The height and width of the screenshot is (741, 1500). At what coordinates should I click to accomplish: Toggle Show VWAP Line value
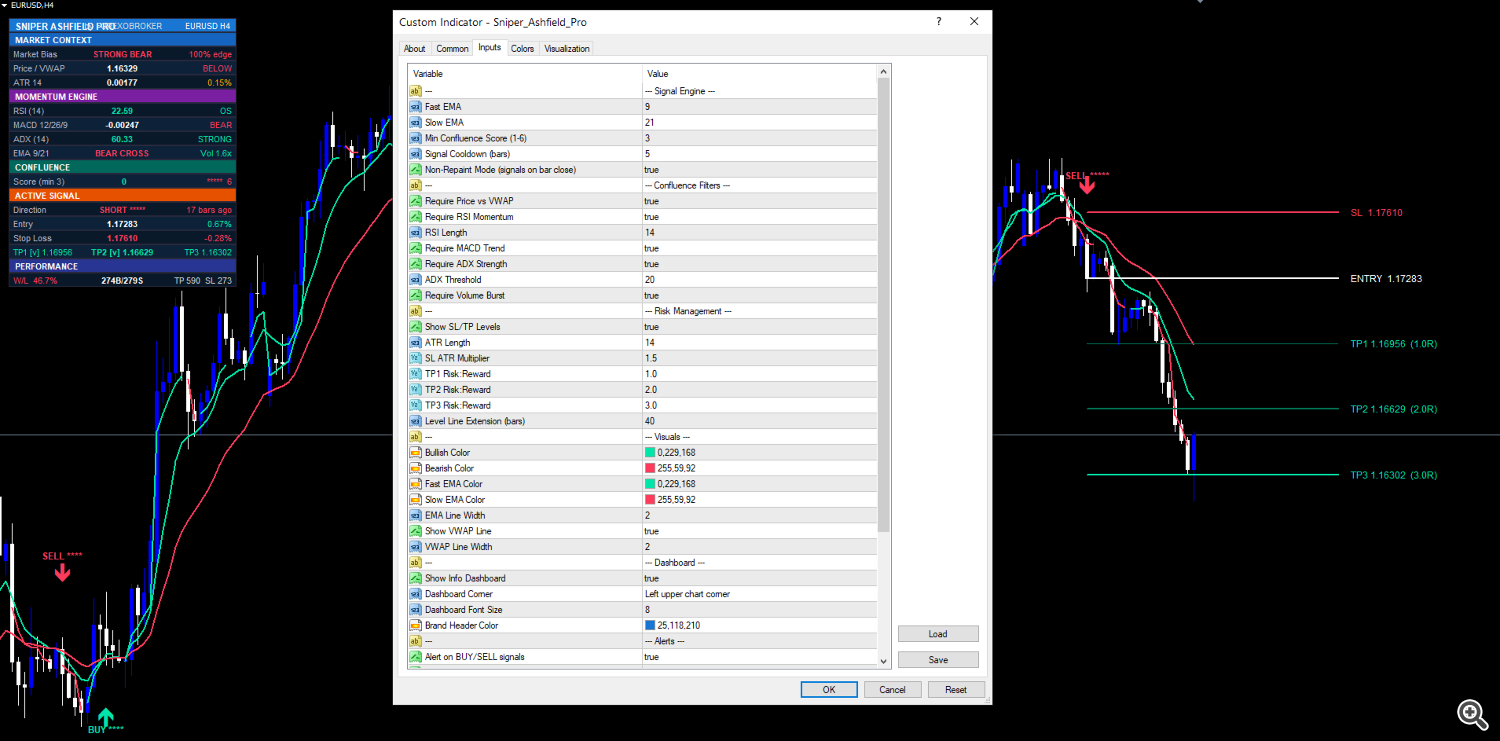759,531
